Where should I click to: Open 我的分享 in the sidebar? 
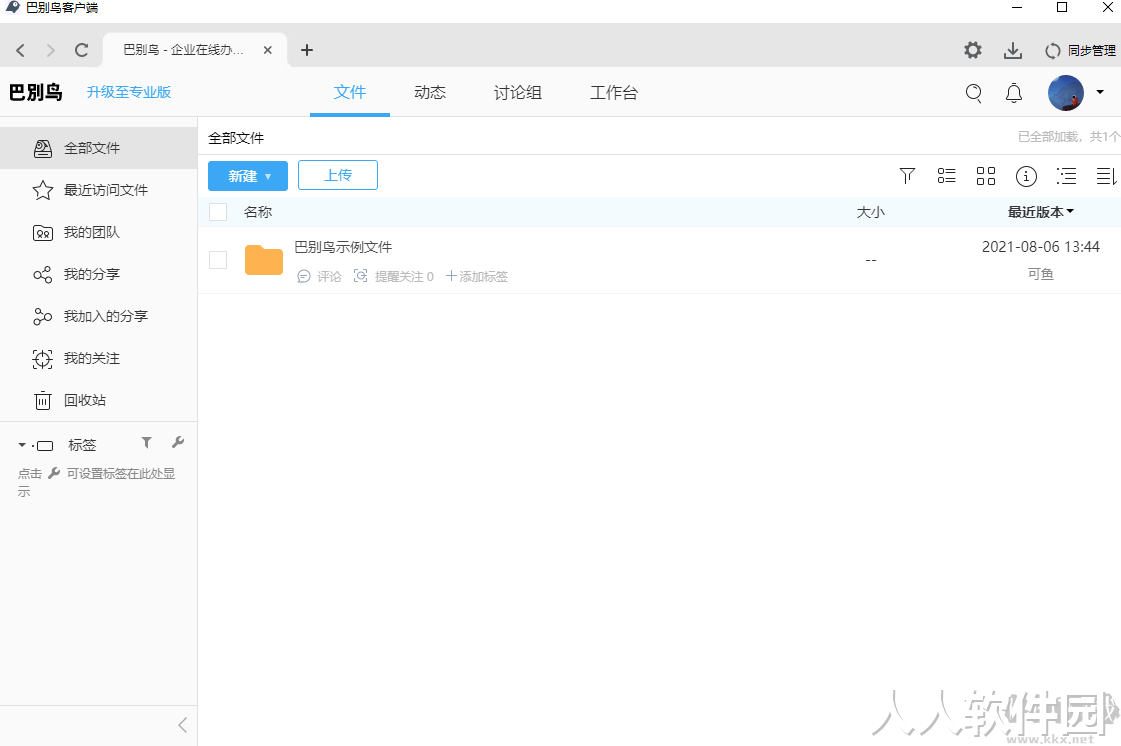click(x=99, y=275)
